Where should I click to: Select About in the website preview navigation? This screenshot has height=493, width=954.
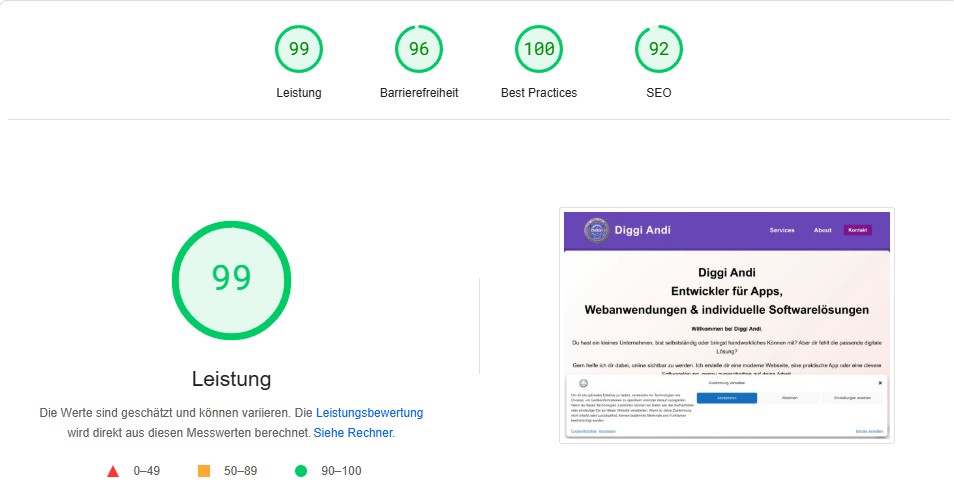click(x=822, y=230)
